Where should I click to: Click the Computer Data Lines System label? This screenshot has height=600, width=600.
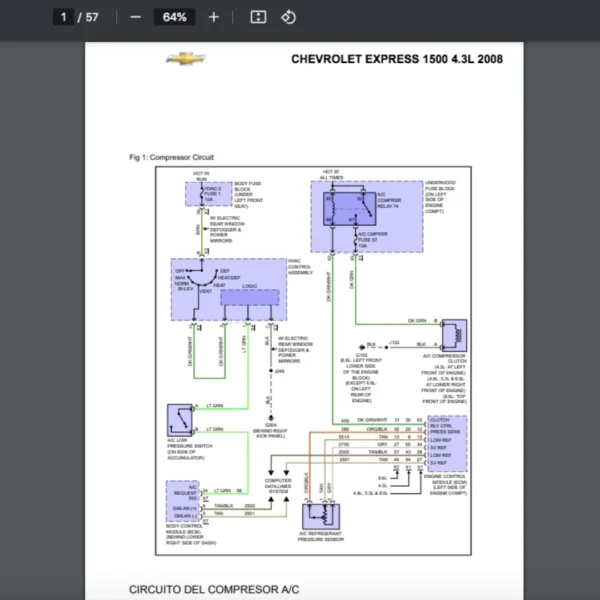pyautogui.click(x=277, y=488)
